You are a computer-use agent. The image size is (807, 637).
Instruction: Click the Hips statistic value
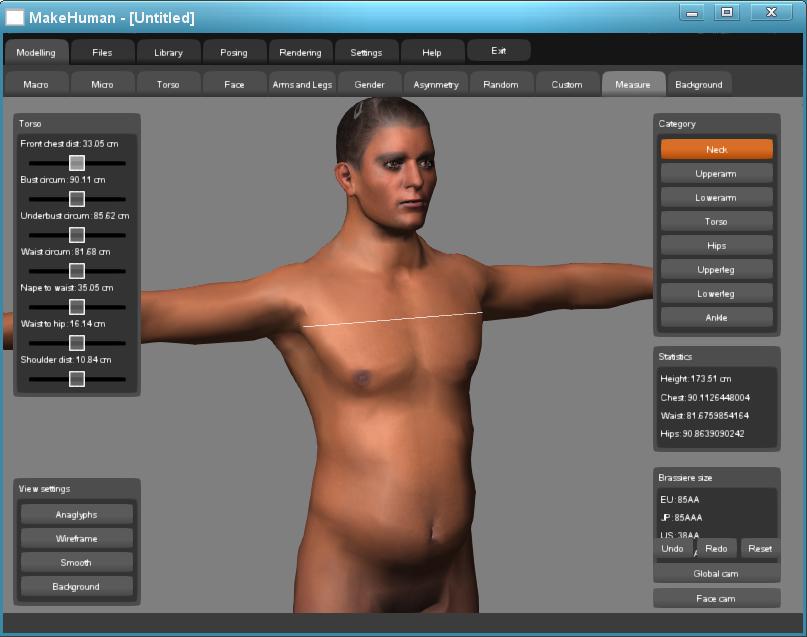pyautogui.click(x=702, y=433)
